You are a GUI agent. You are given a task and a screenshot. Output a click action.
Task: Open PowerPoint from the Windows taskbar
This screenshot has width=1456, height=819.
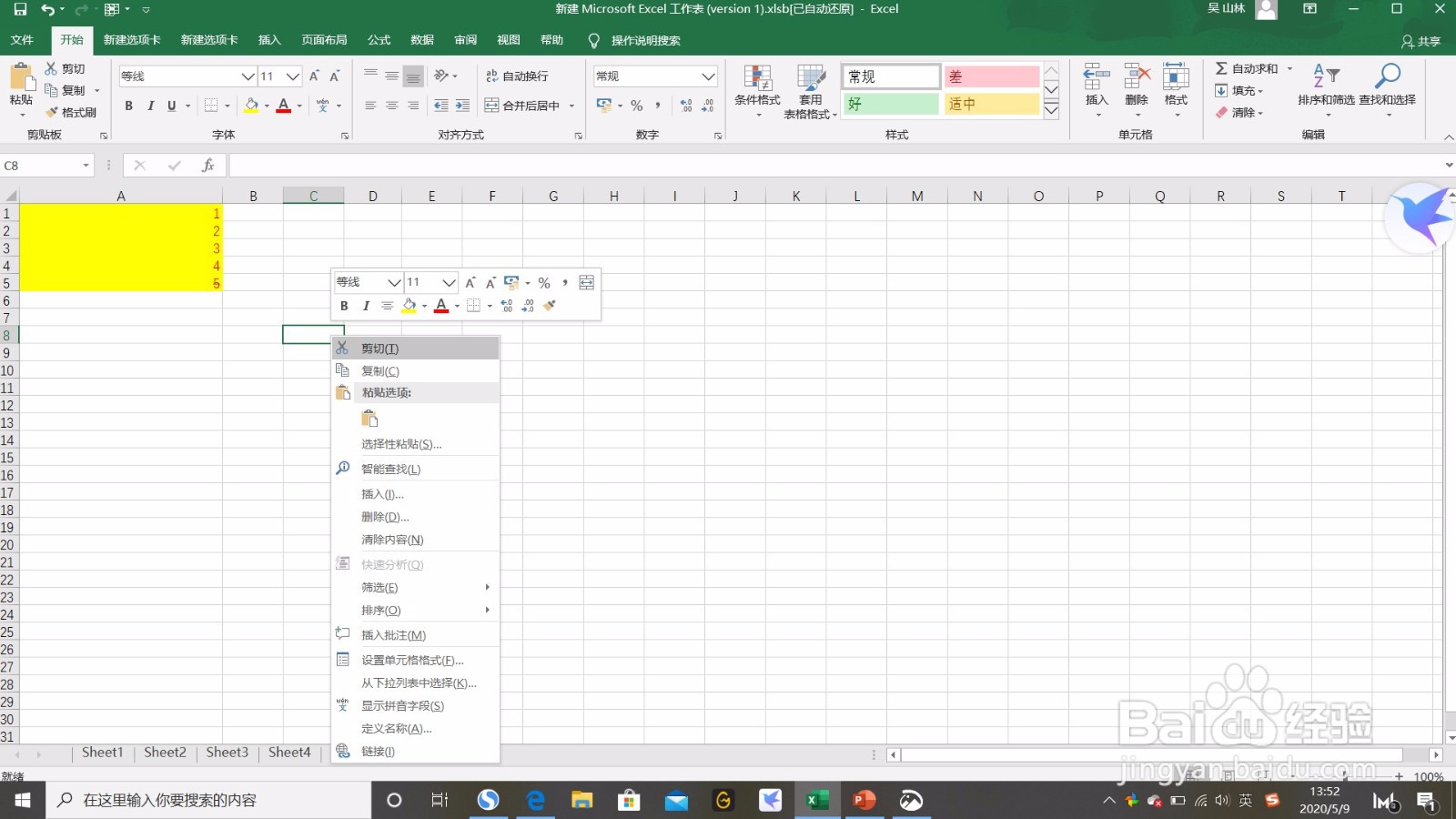[864, 800]
